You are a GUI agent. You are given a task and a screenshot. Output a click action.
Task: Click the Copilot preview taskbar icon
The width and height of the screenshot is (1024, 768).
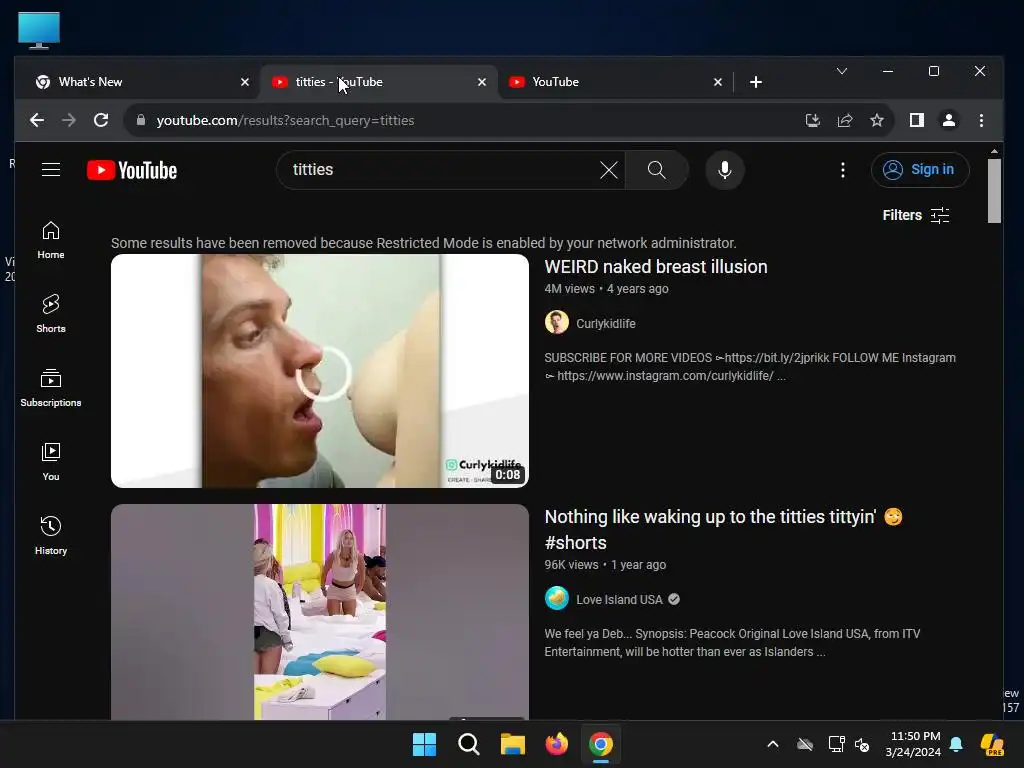pyautogui.click(x=992, y=744)
